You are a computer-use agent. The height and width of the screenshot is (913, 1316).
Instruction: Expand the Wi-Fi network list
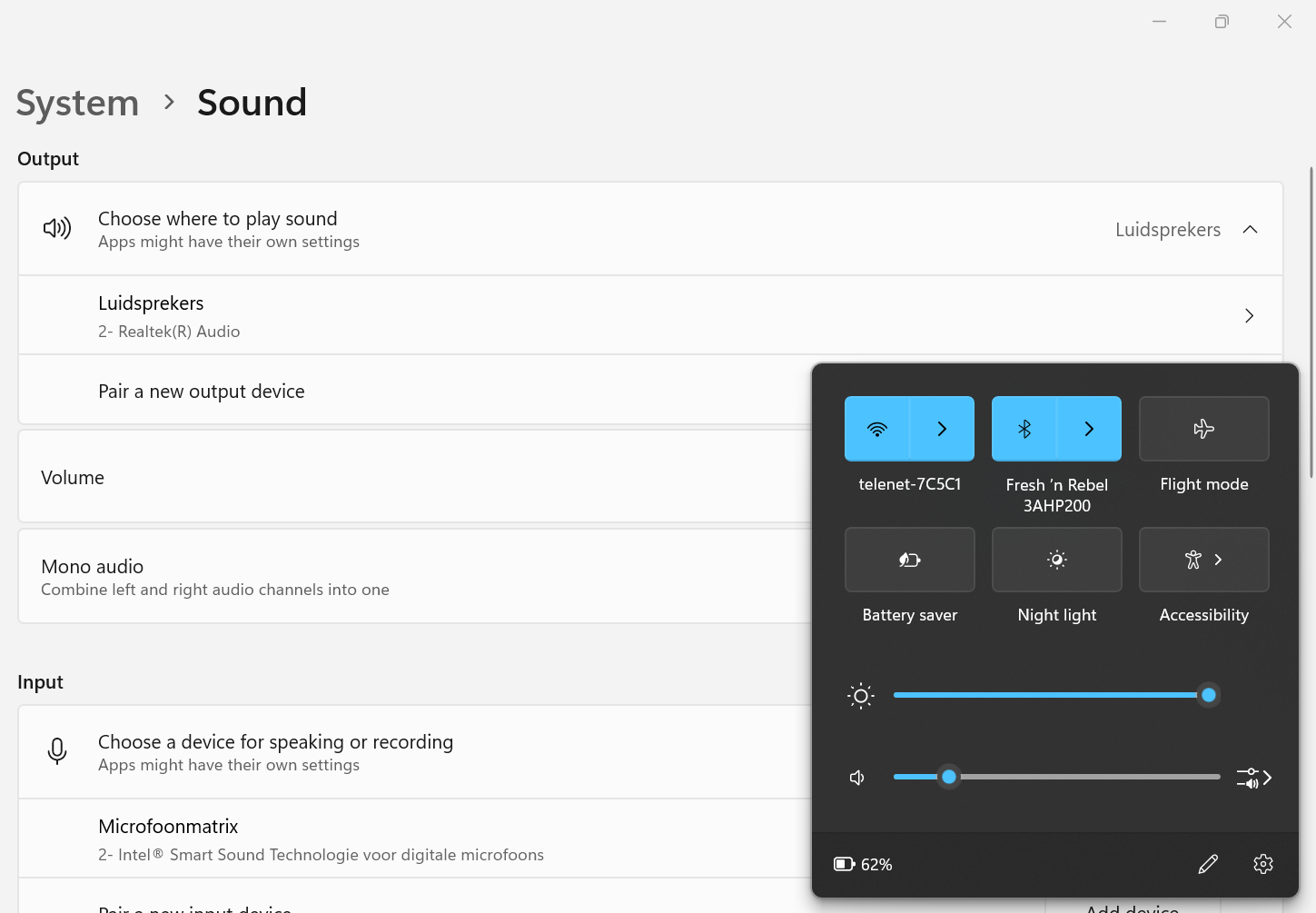(942, 428)
